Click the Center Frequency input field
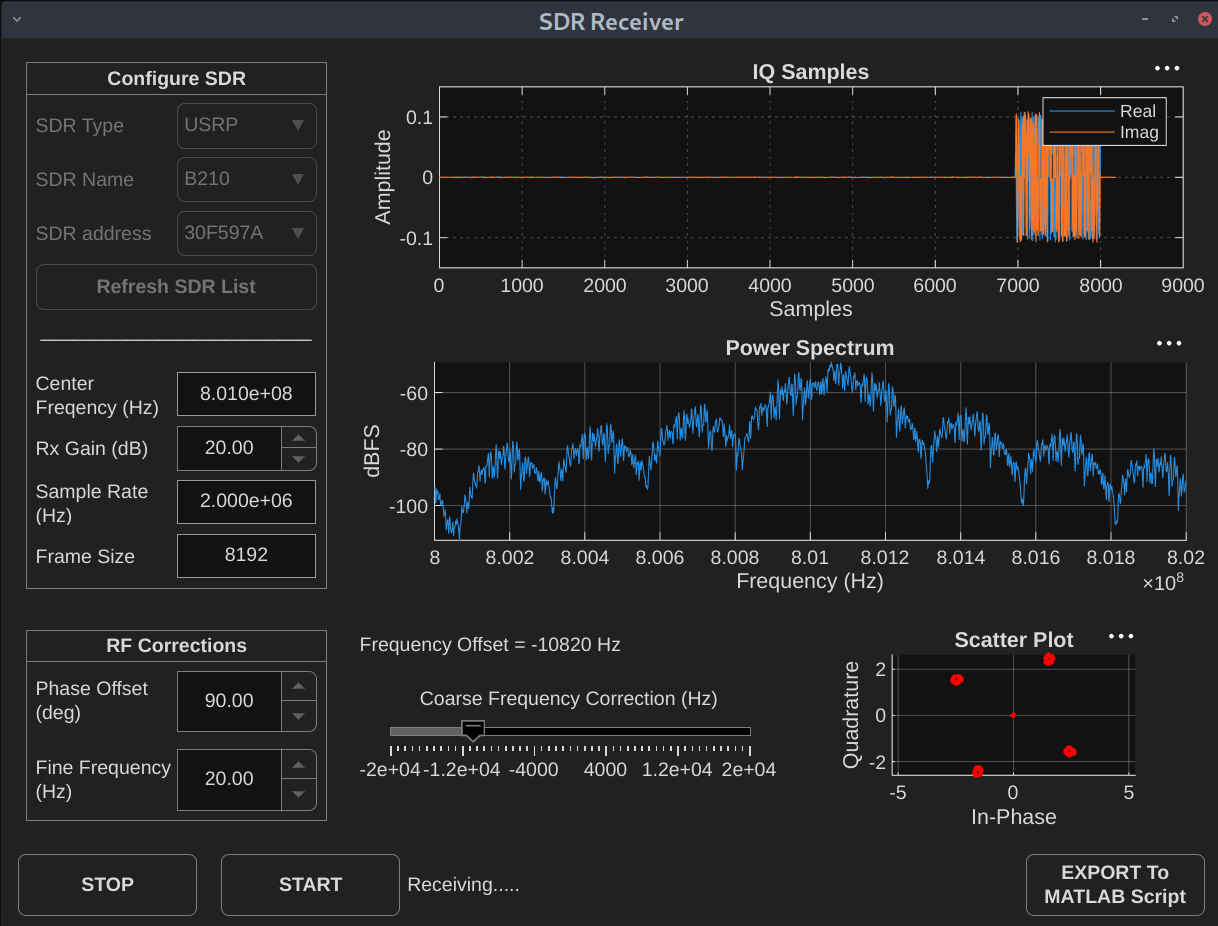The width and height of the screenshot is (1218, 926). coord(246,394)
